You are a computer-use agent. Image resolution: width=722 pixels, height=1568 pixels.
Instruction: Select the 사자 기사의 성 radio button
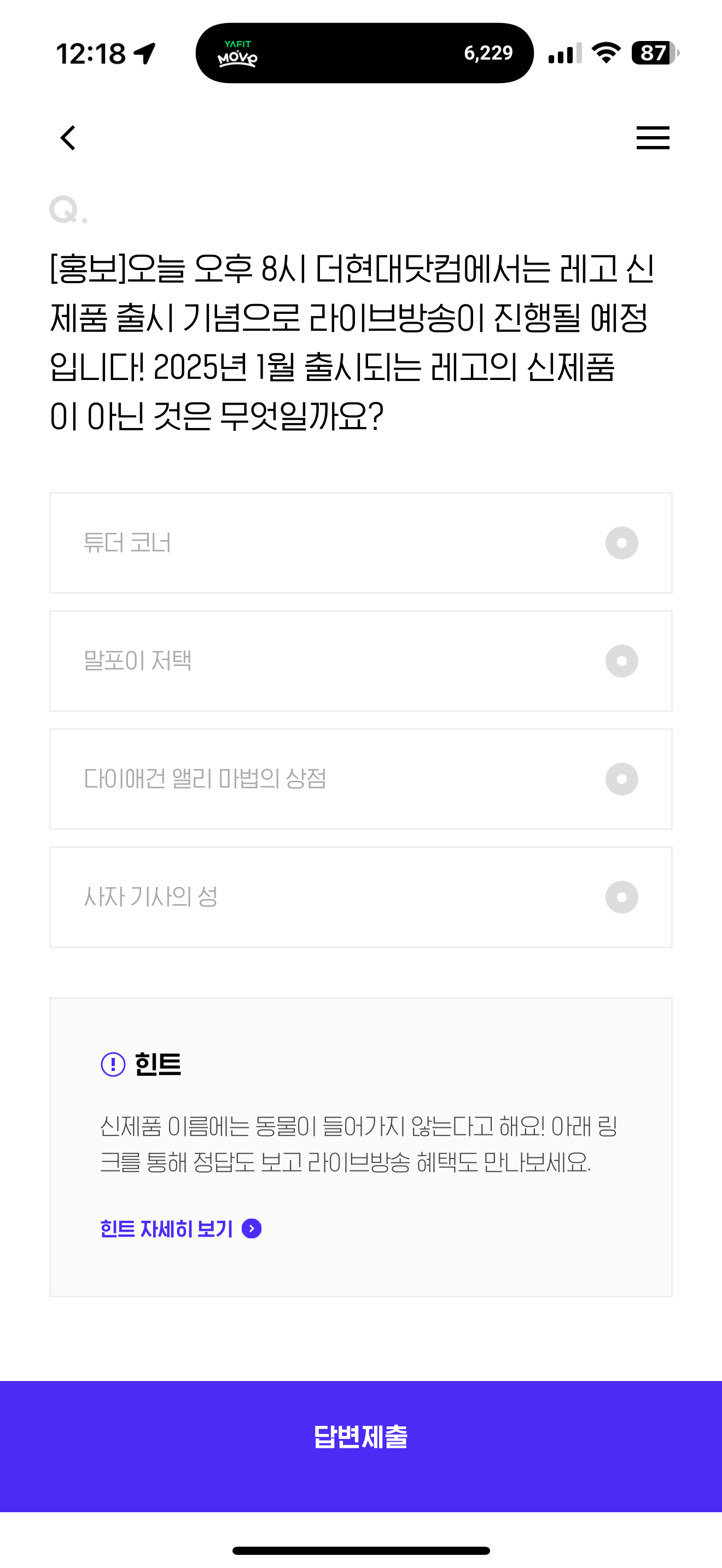[x=621, y=897]
